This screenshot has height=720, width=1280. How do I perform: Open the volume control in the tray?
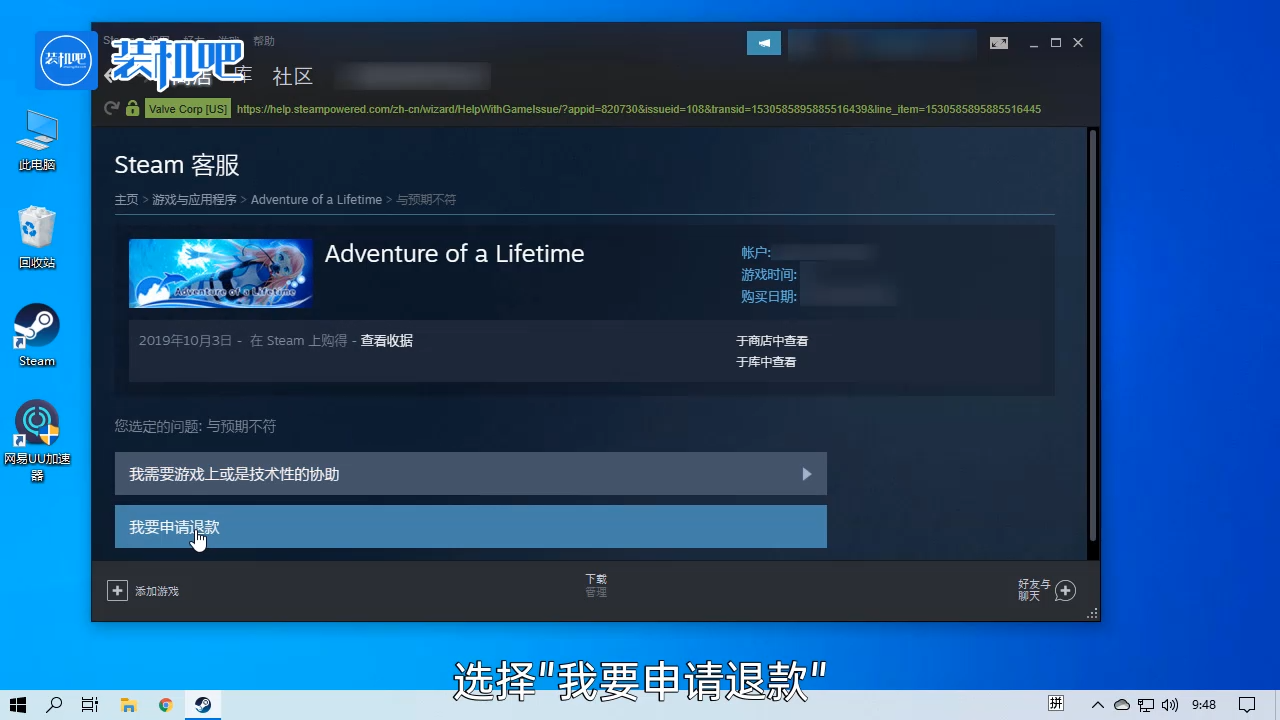1168,704
